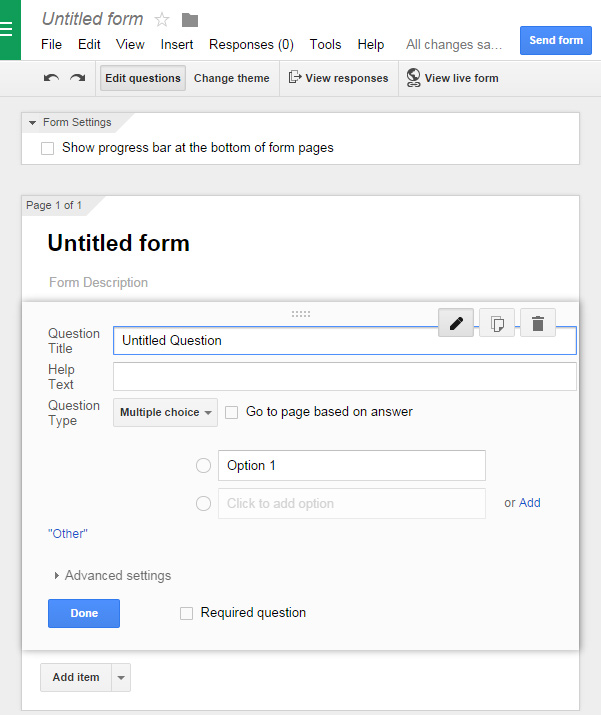Open the Multiple choice question type dropdown
Screen dimensions: 601x715
(x=165, y=412)
